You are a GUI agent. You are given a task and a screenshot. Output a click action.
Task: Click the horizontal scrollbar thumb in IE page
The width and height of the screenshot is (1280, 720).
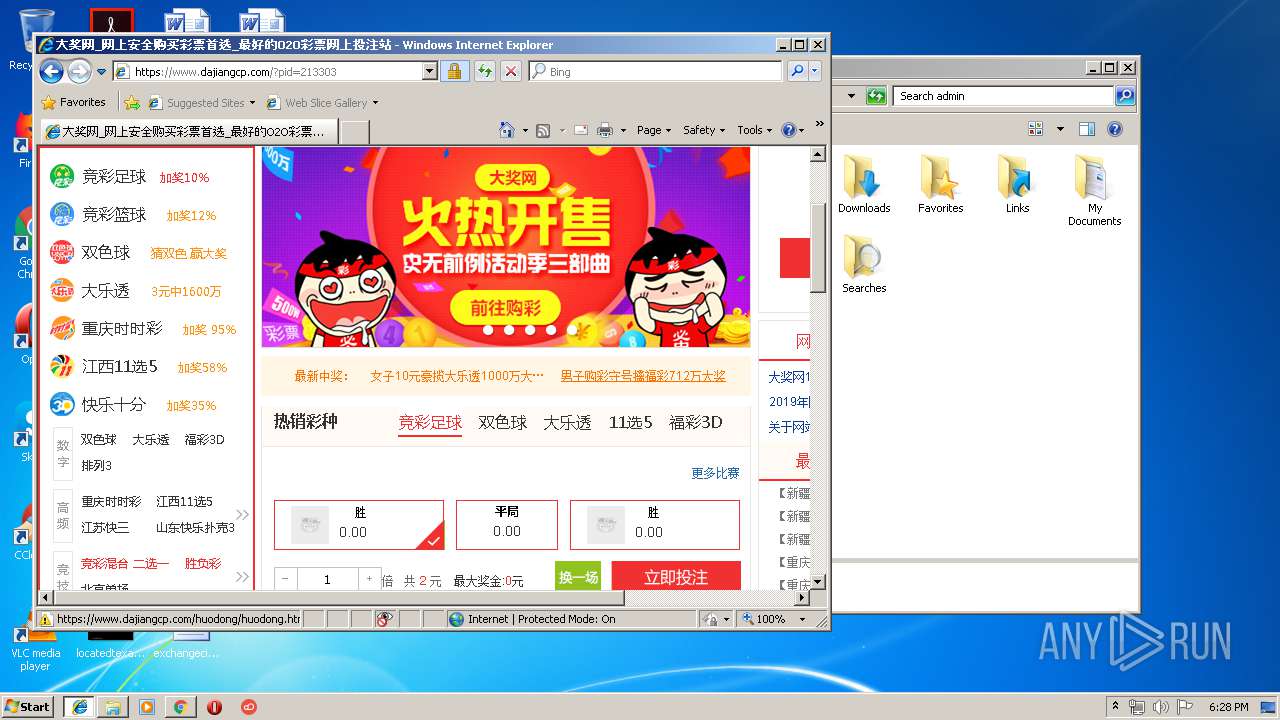coord(338,598)
